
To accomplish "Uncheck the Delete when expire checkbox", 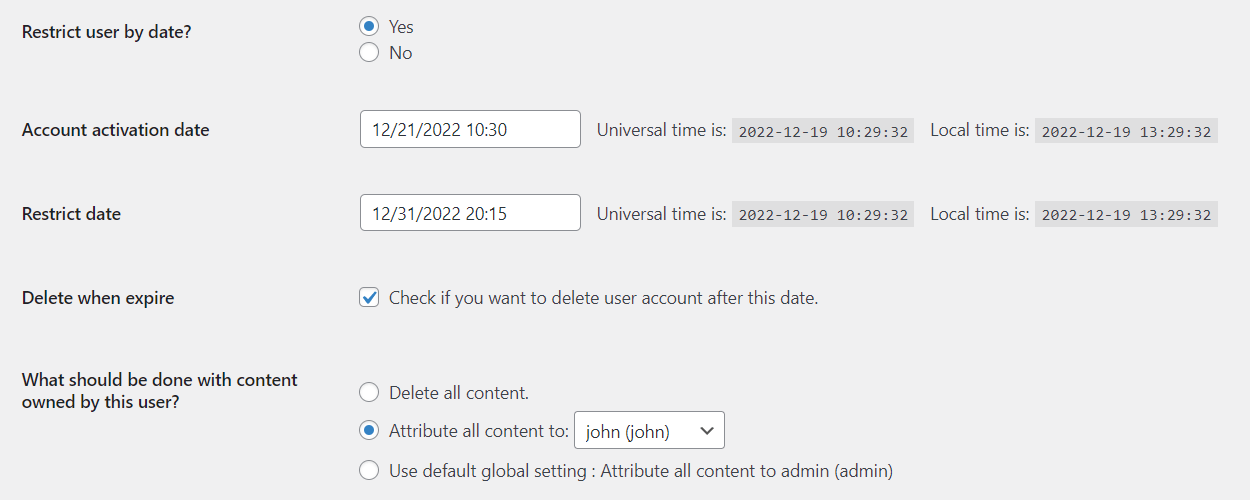I will 370,297.
